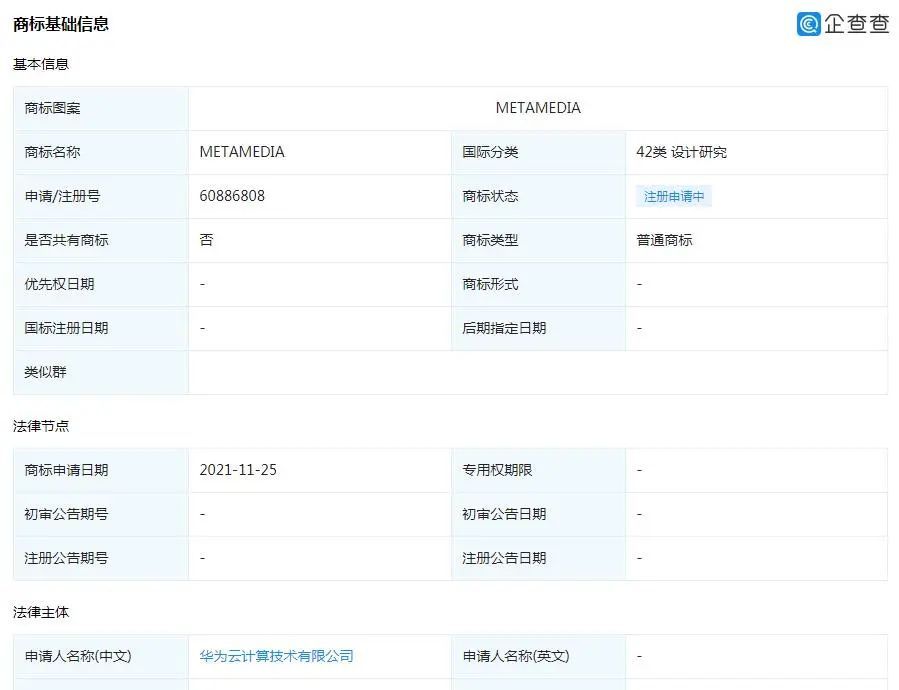
Task: Click the 基本信息 section title
Action: tap(41, 64)
